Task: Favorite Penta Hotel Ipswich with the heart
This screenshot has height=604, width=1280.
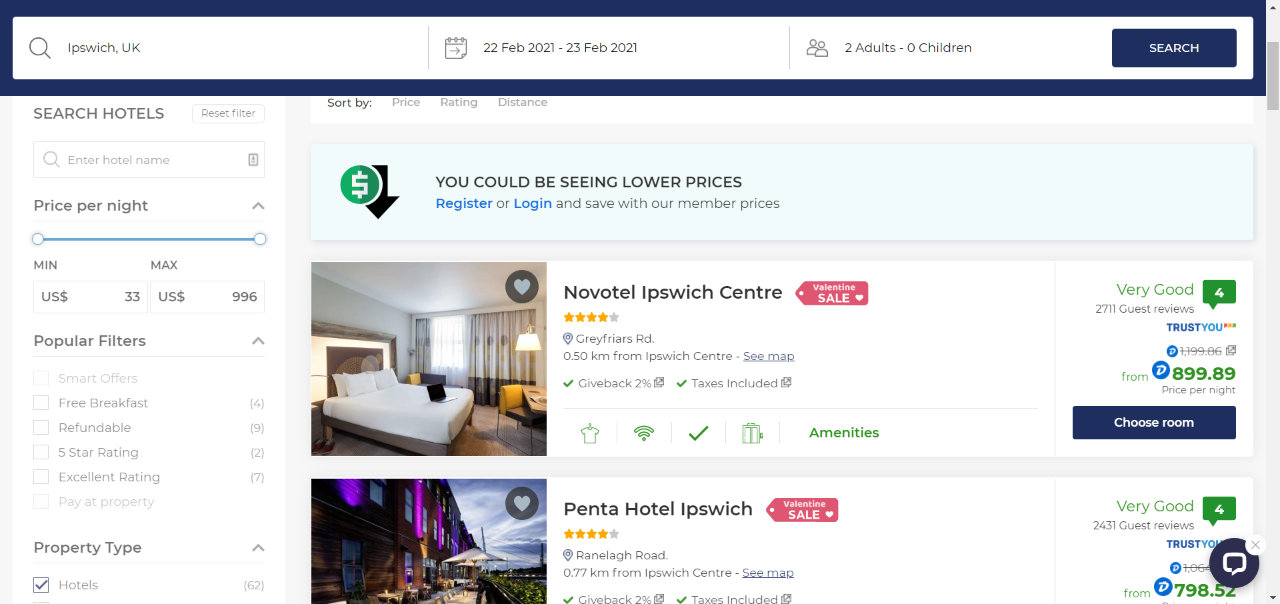Action: pos(521,503)
